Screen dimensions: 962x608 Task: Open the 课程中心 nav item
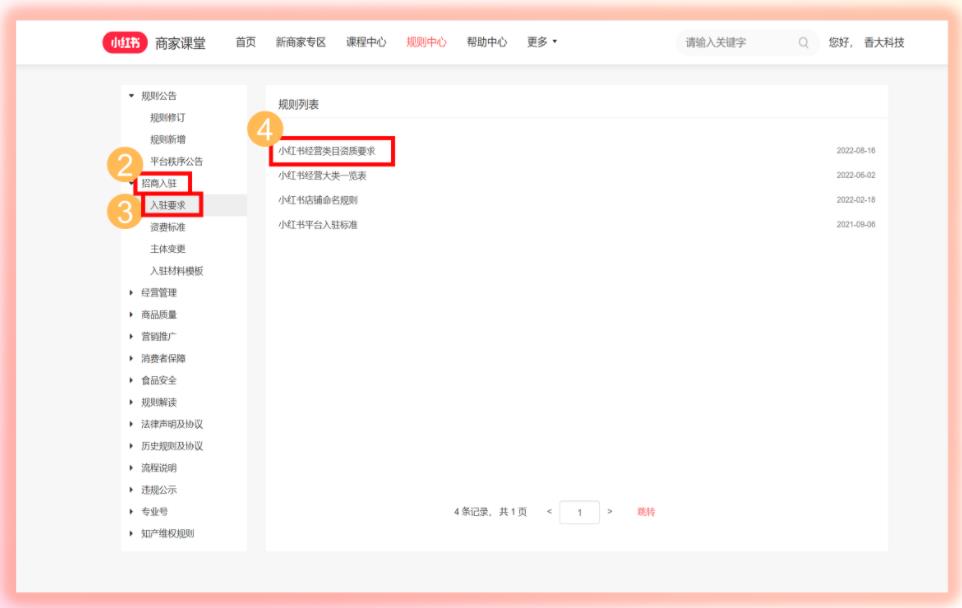[366, 42]
